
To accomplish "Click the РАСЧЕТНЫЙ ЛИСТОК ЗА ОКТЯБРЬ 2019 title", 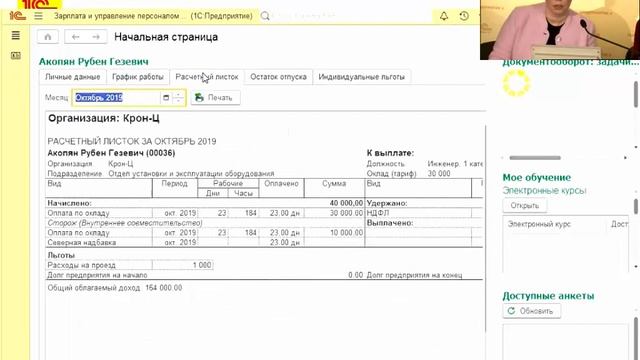I will tap(132, 141).
